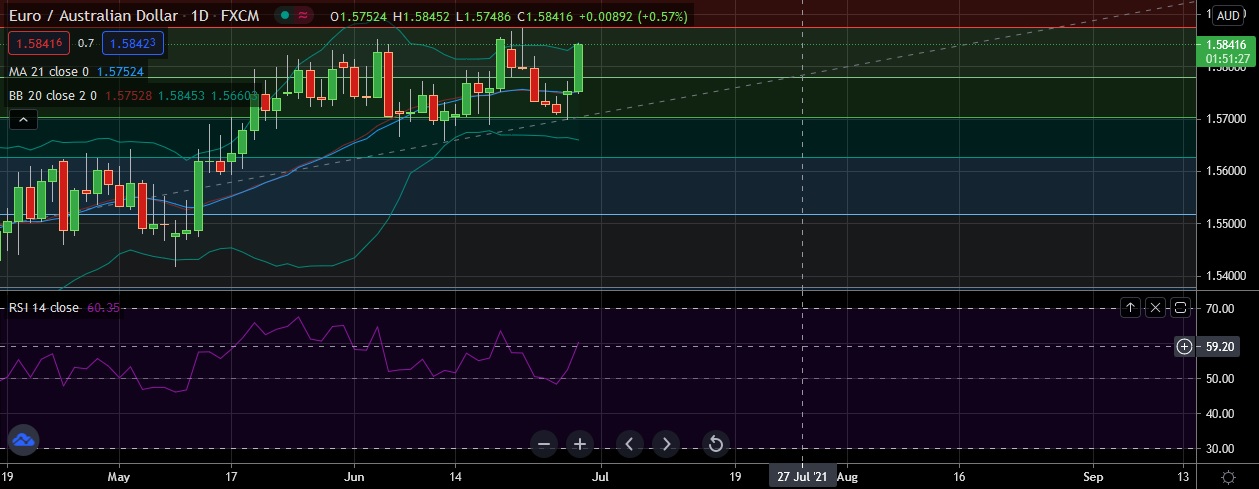
Task: Move the RSI pane up with the arrow
Action: pyautogui.click(x=1130, y=307)
